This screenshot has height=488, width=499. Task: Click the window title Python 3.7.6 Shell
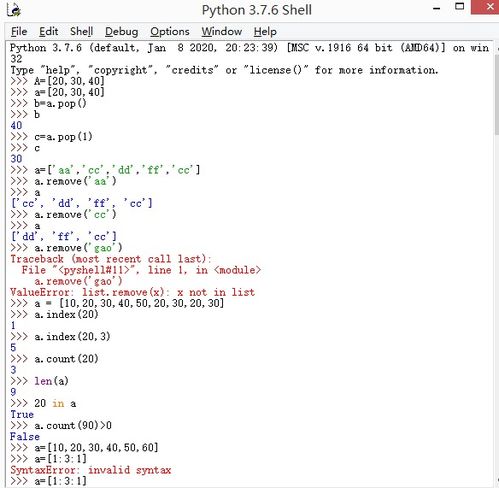[x=257, y=10]
